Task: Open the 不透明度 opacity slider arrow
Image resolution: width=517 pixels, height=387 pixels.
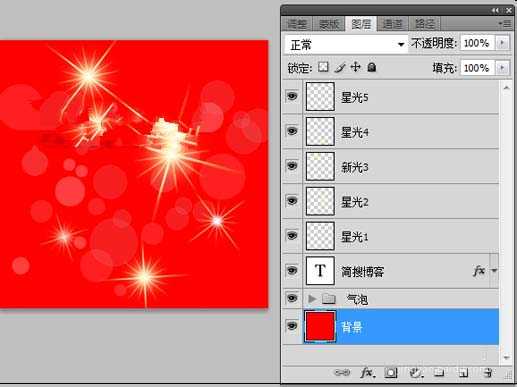Action: tap(502, 43)
